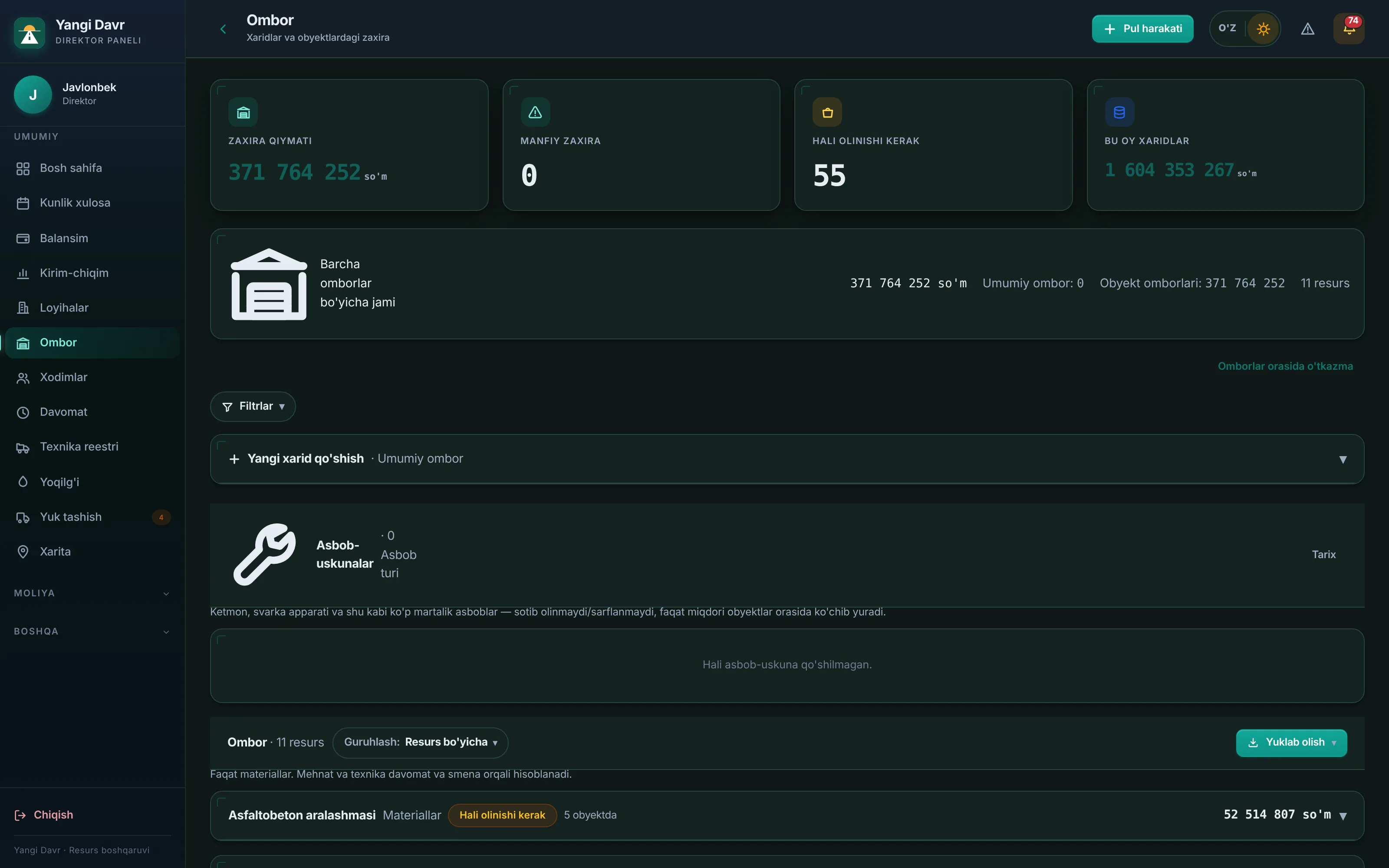Open Bosh sahifa in sidebar
The width and height of the screenshot is (1389, 868).
tap(92, 168)
